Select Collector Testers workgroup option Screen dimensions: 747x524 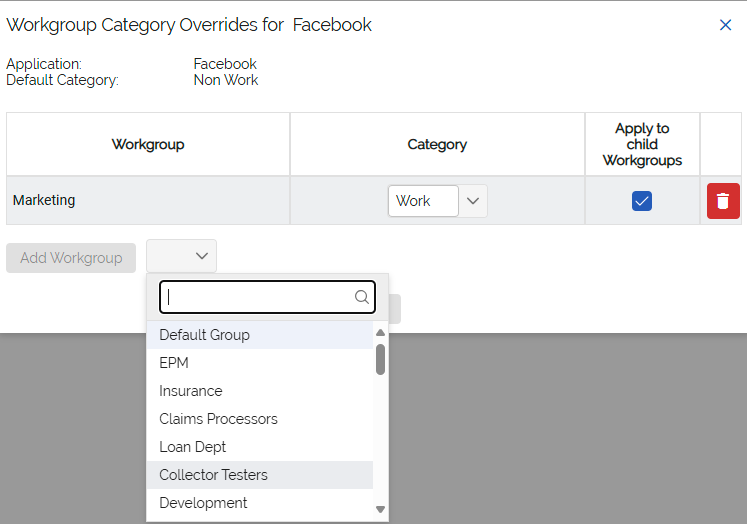point(213,475)
